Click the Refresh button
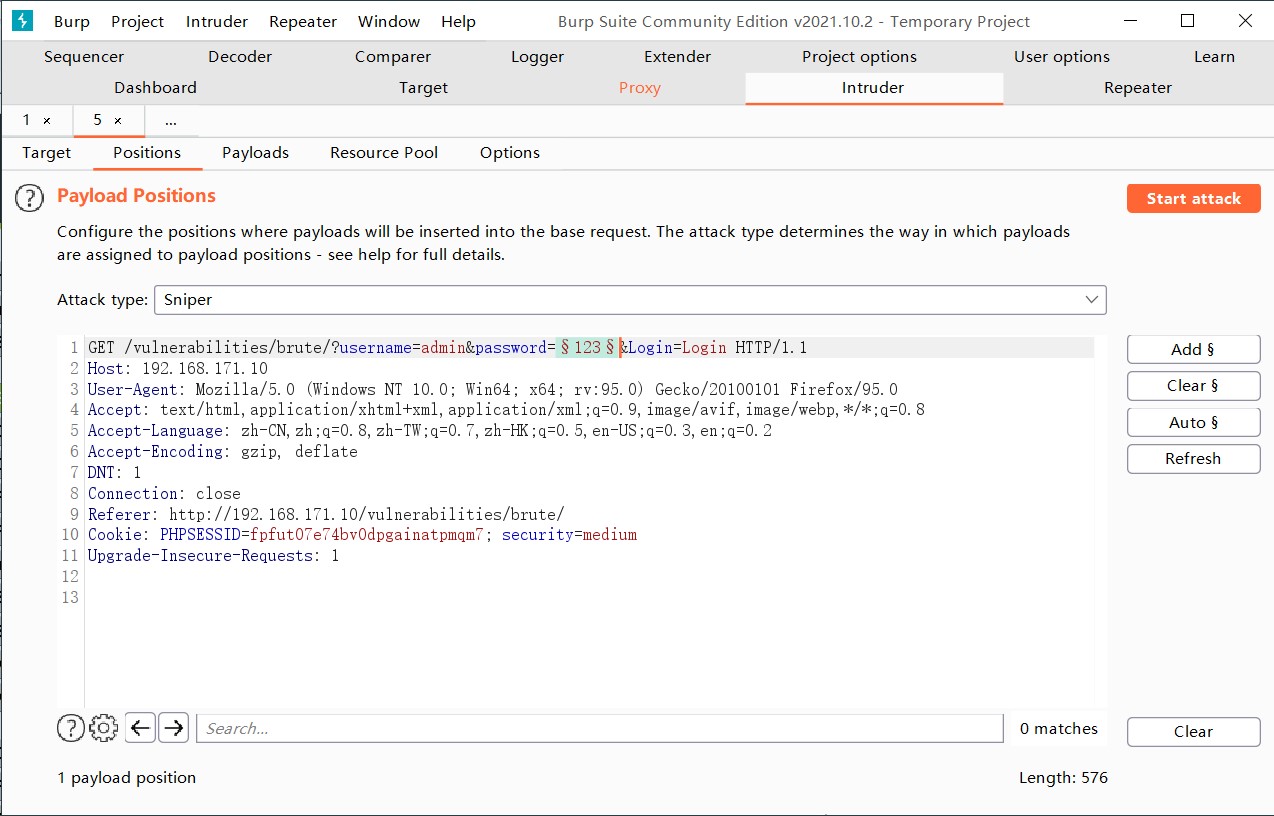 (1193, 459)
